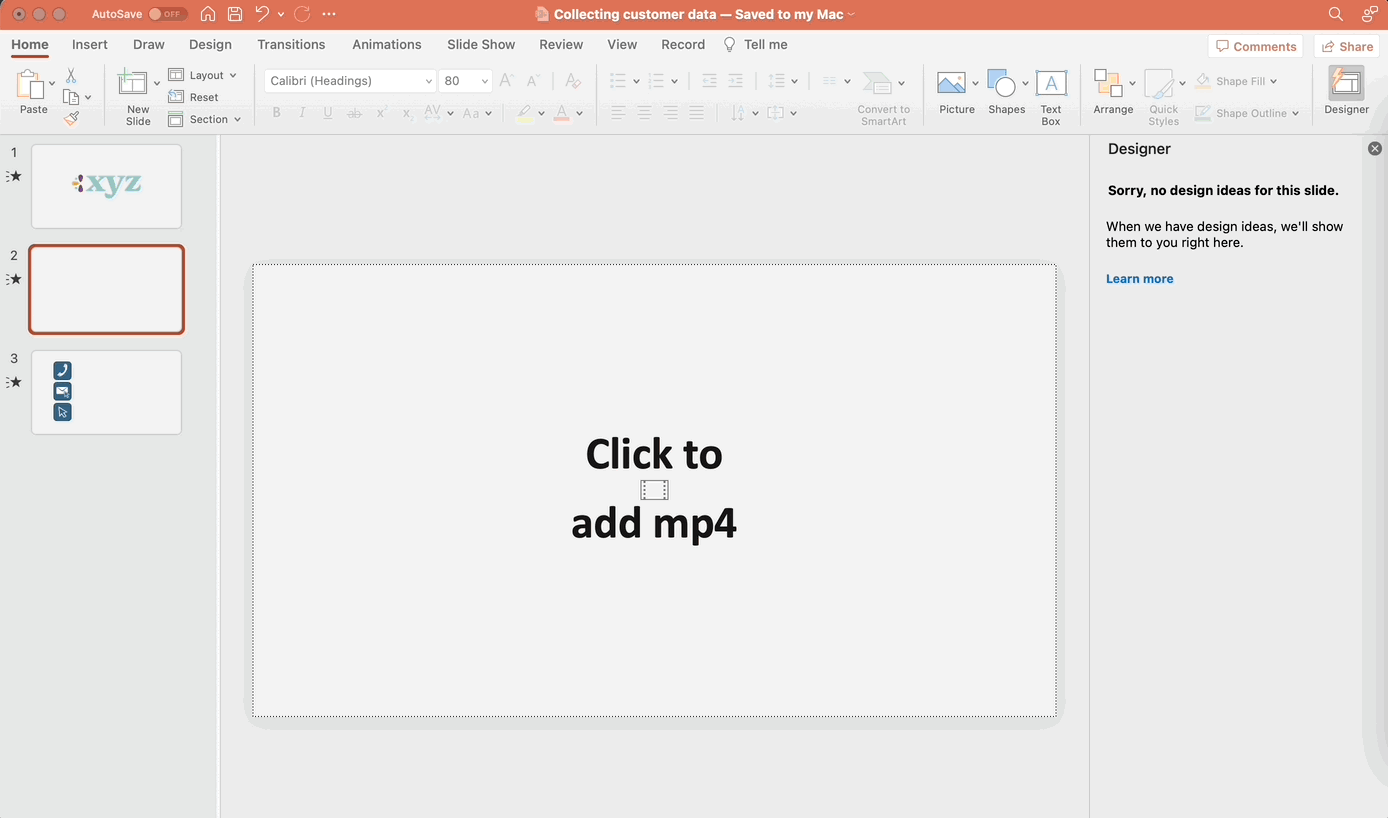
Task: Apply superscript formatting
Action: (379, 113)
